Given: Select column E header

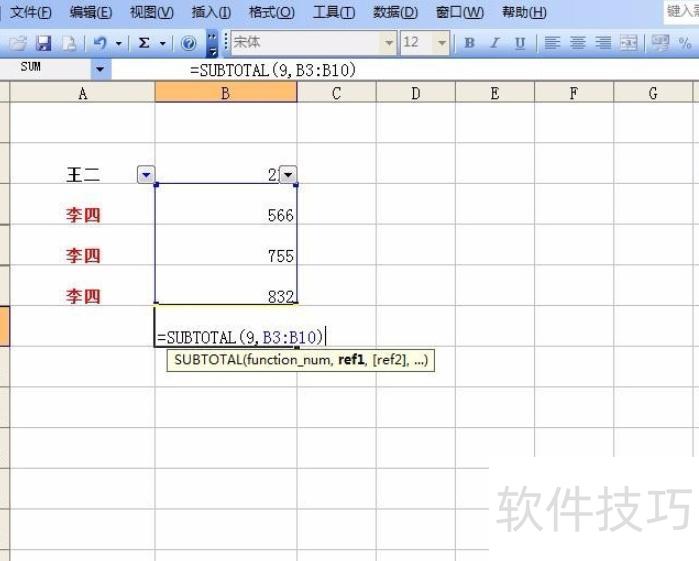Looking at the screenshot, I should point(495,93).
